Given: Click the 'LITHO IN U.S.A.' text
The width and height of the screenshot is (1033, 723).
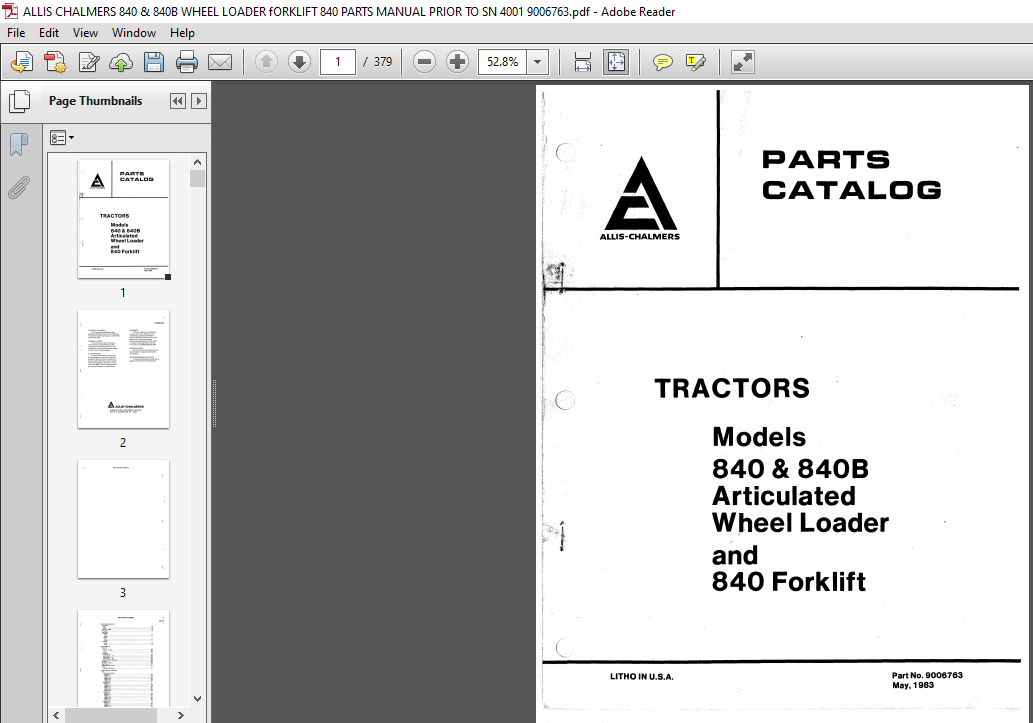Looking at the screenshot, I should [x=642, y=676].
